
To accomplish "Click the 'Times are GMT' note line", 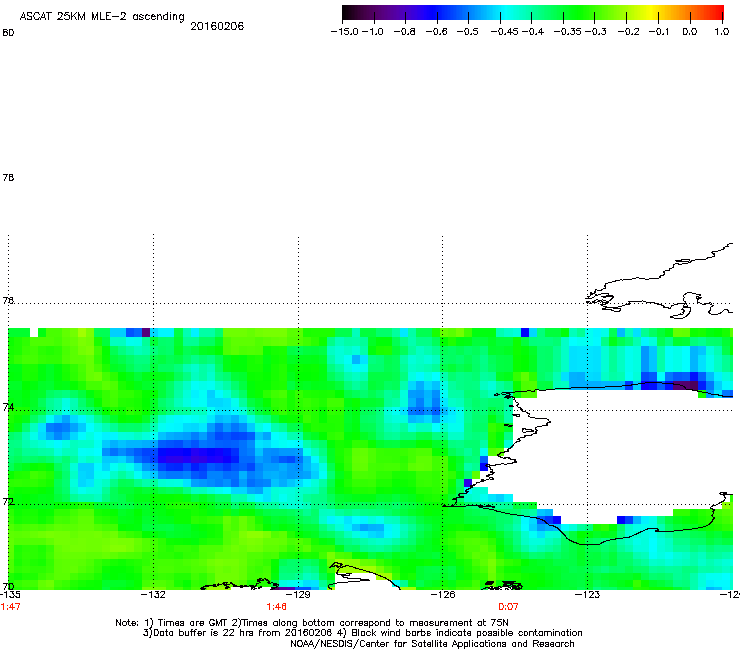I will [x=312, y=623].
